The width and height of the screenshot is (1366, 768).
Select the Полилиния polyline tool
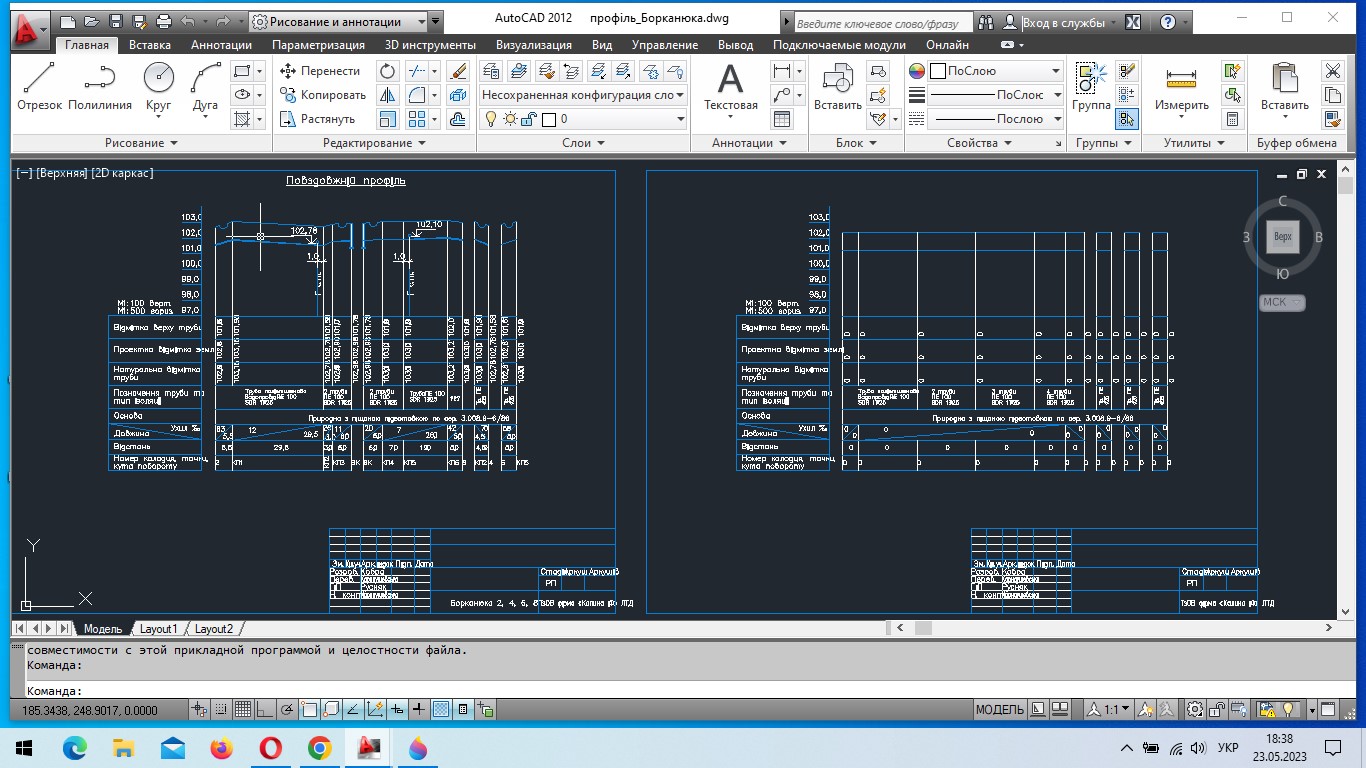coord(100,86)
